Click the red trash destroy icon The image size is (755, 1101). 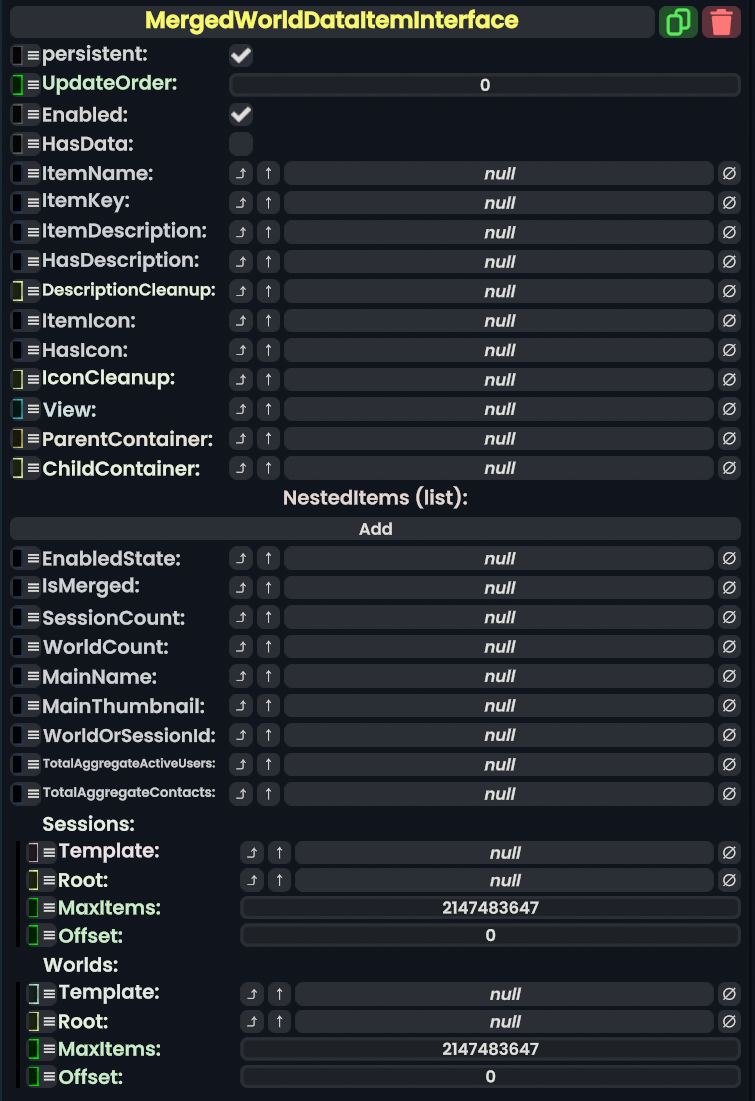pyautogui.click(x=721, y=22)
